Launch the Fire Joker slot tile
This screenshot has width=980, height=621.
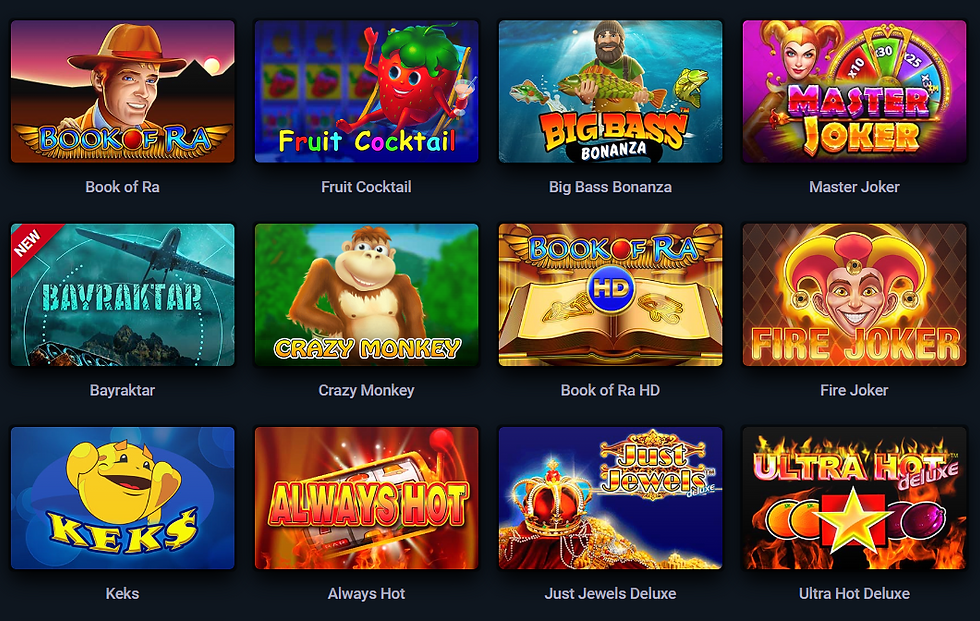coord(854,295)
